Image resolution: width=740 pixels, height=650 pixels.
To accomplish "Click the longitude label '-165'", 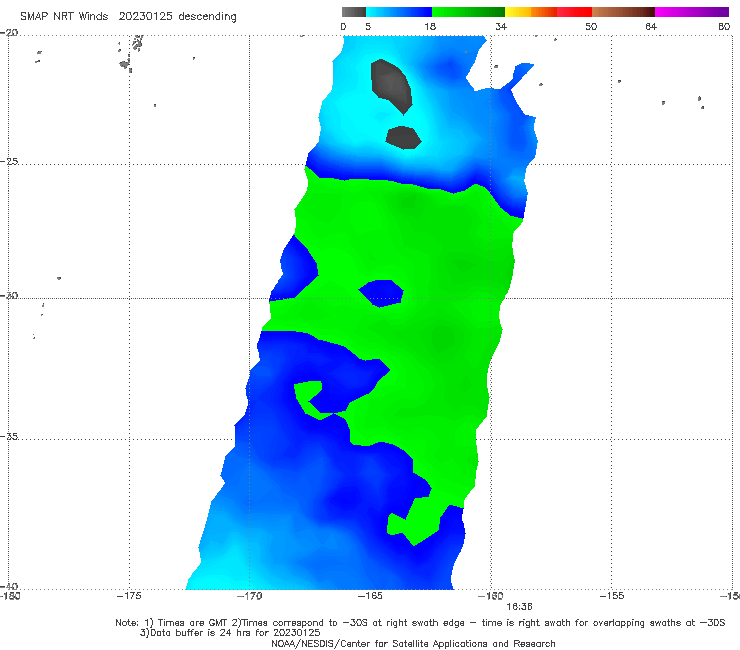I will pyautogui.click(x=370, y=596).
